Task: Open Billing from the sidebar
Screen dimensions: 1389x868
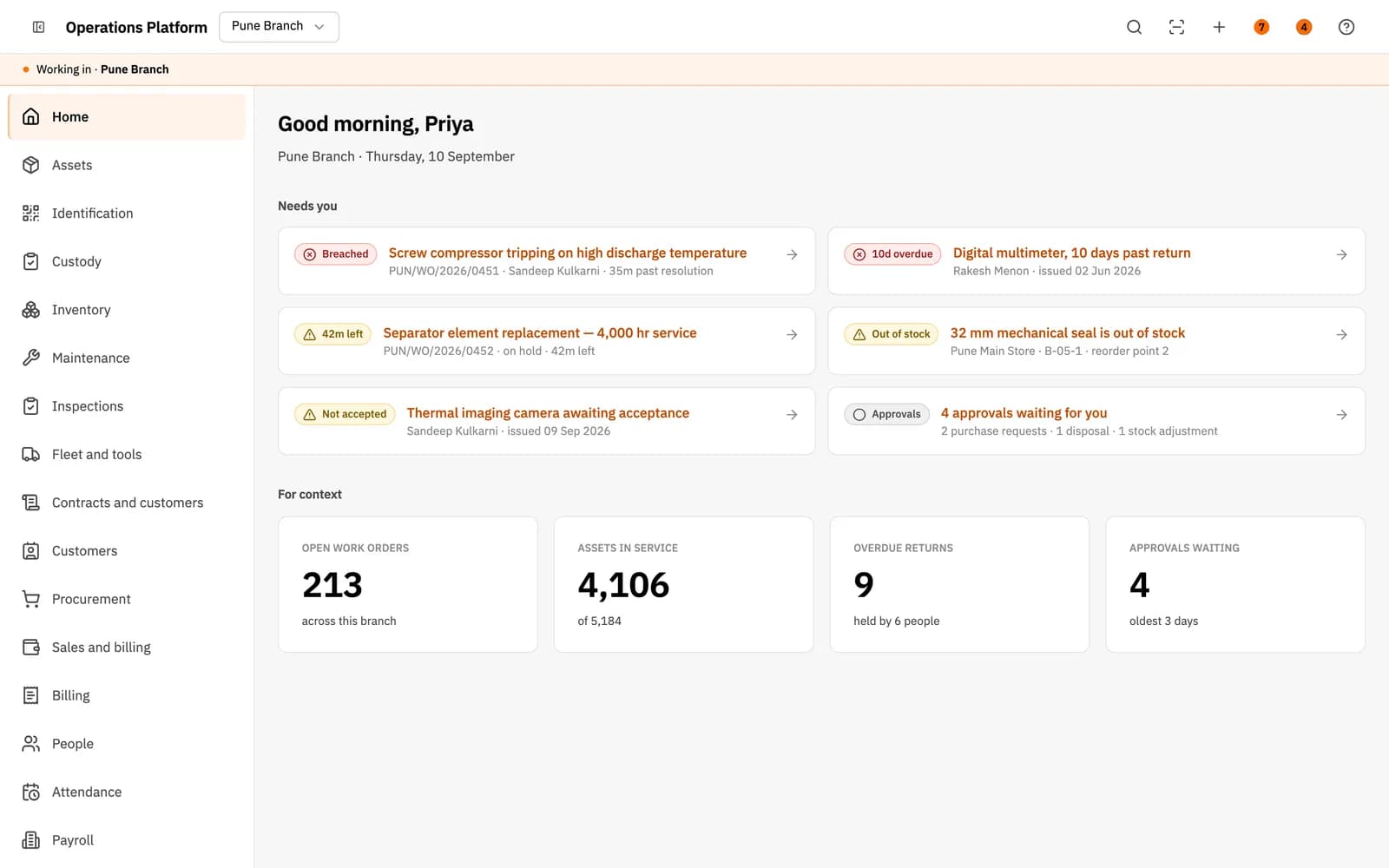Action: pyautogui.click(x=127, y=695)
